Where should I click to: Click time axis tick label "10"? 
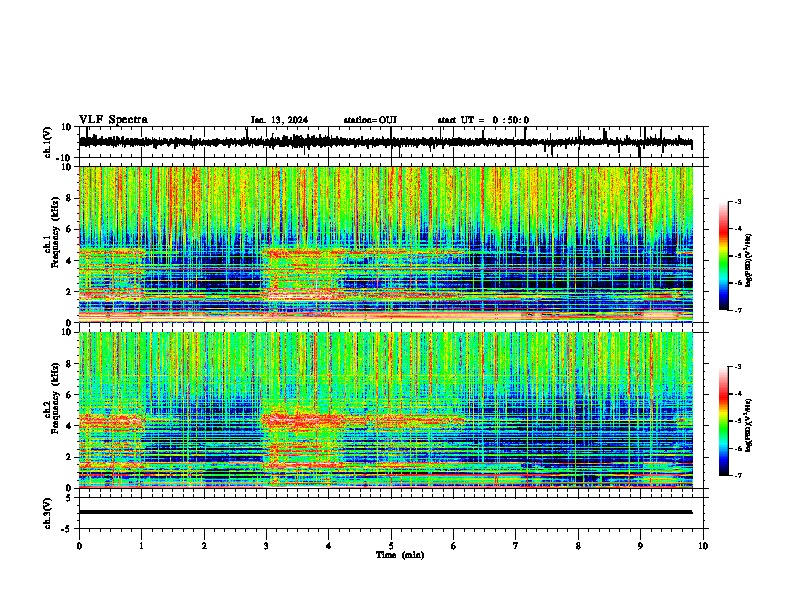click(703, 546)
